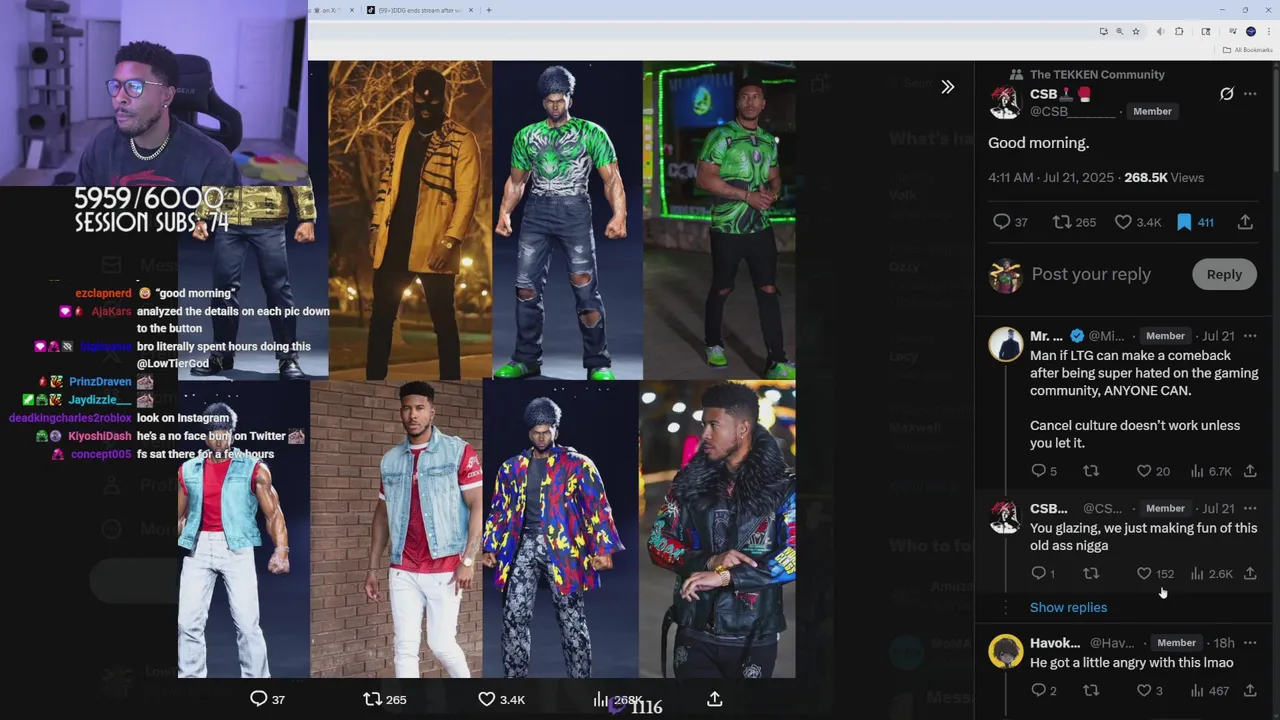Screen dimensions: 1280x720
Task: Click the 18h timestamp on Havok's reply
Action: coord(1224,643)
